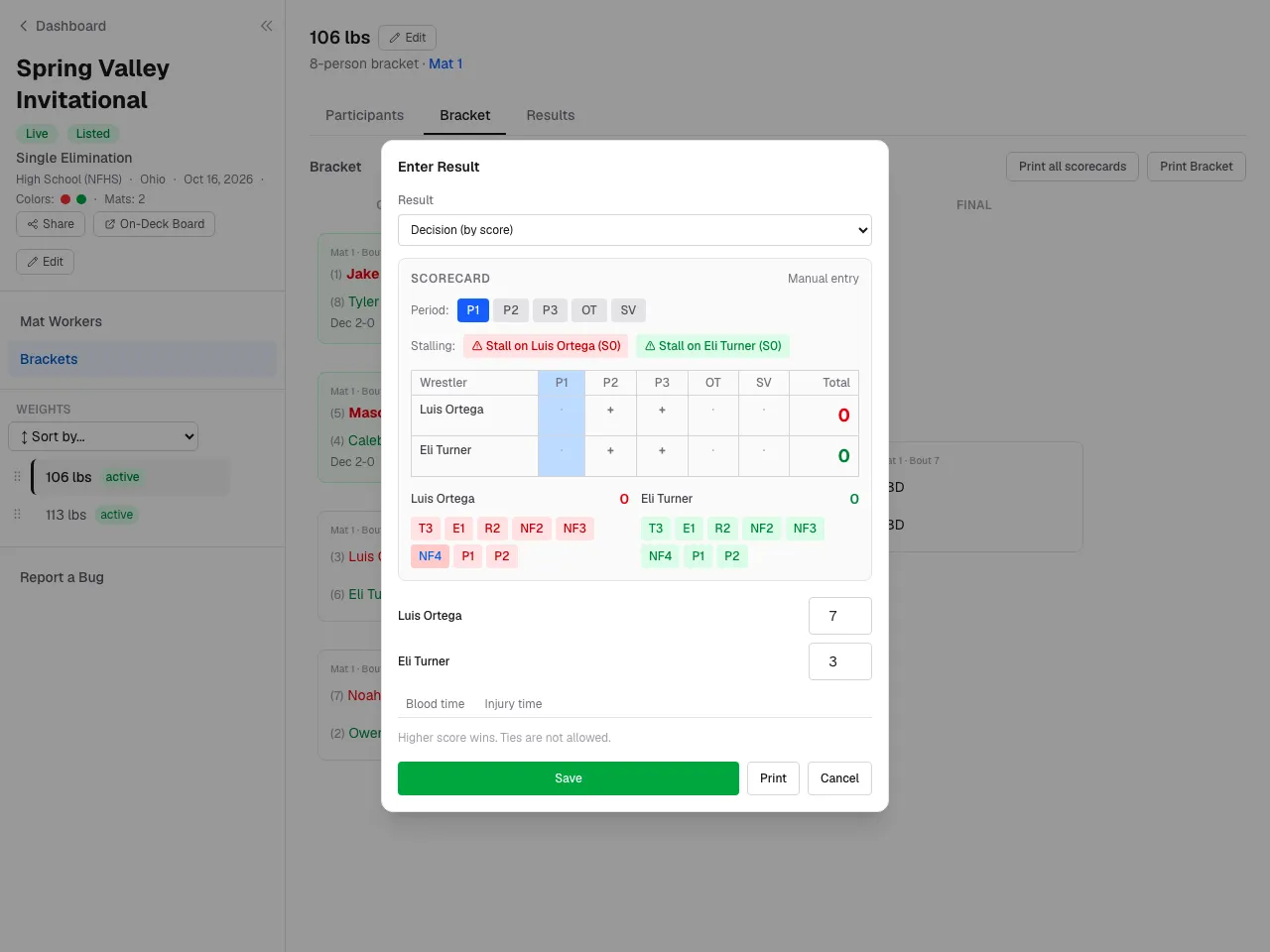Screen dimensions: 1270x952
Task: Select the SV period toggle
Action: (628, 310)
